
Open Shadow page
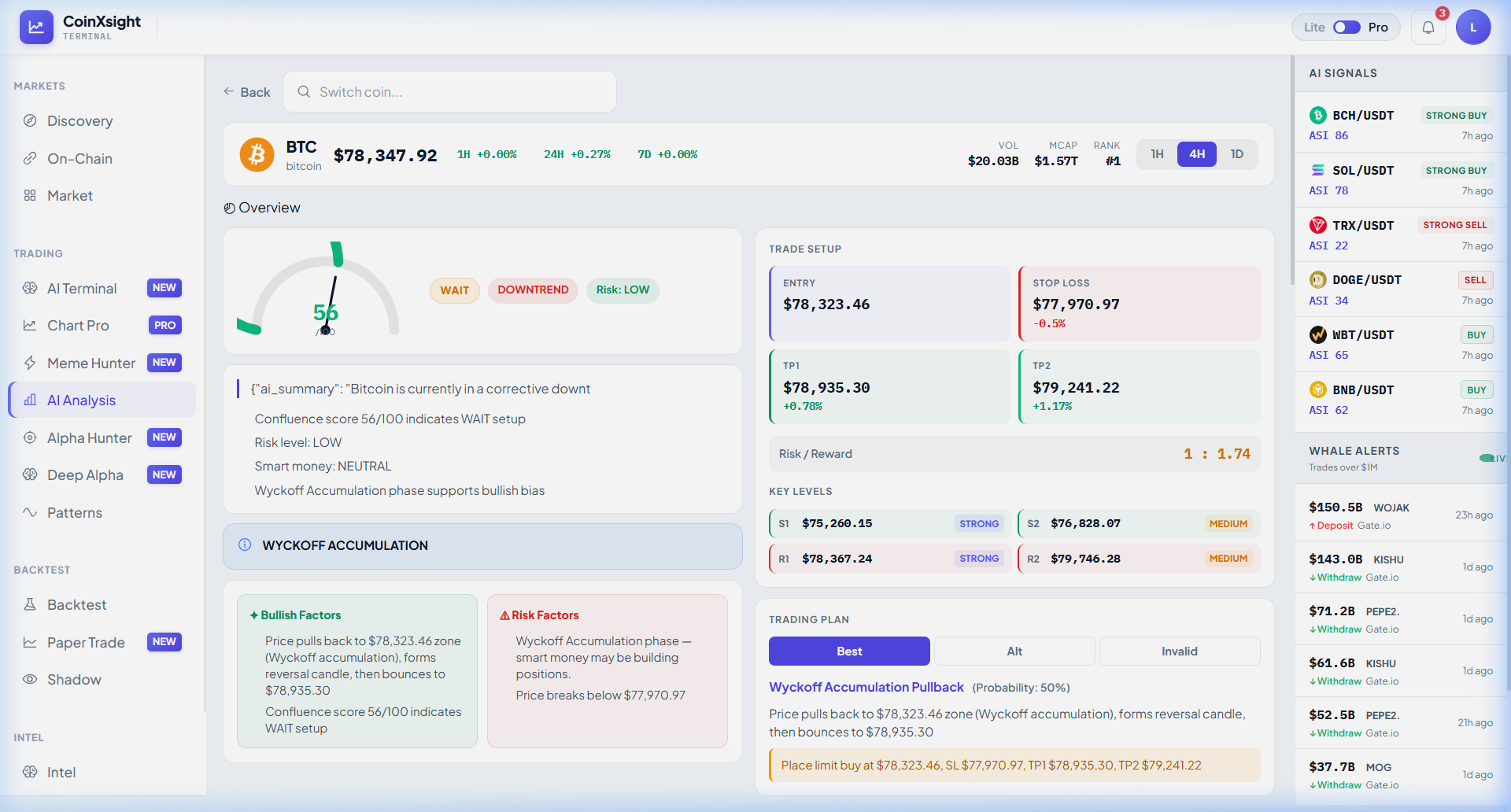[102, 680]
